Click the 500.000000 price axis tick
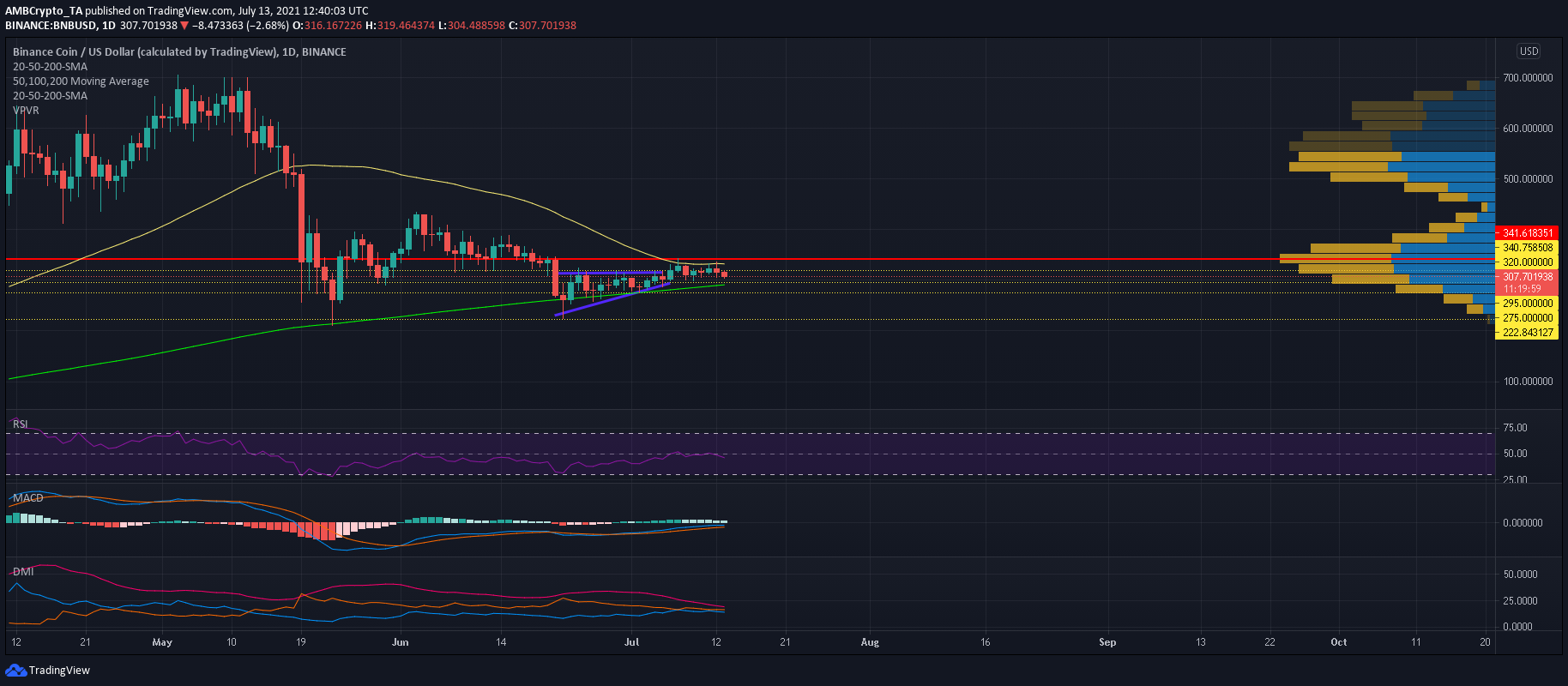This screenshot has width=1568, height=686. point(1528,179)
